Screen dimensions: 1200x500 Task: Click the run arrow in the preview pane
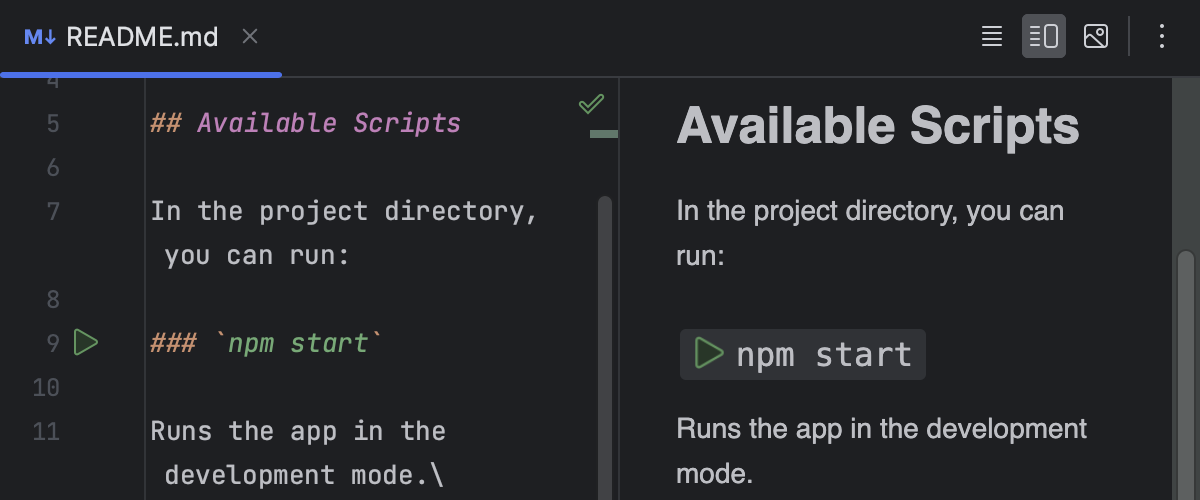point(708,354)
